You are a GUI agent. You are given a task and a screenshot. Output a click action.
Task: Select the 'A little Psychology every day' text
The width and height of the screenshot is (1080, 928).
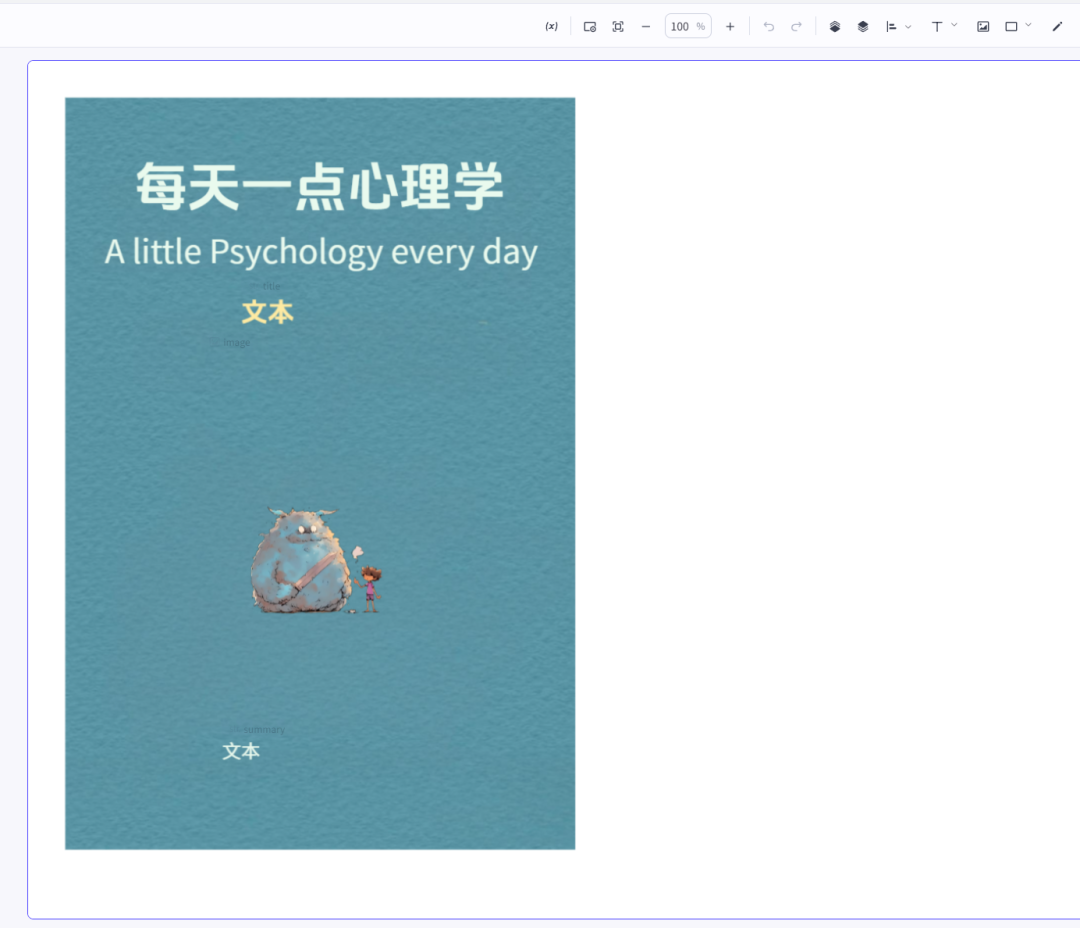tap(321, 252)
